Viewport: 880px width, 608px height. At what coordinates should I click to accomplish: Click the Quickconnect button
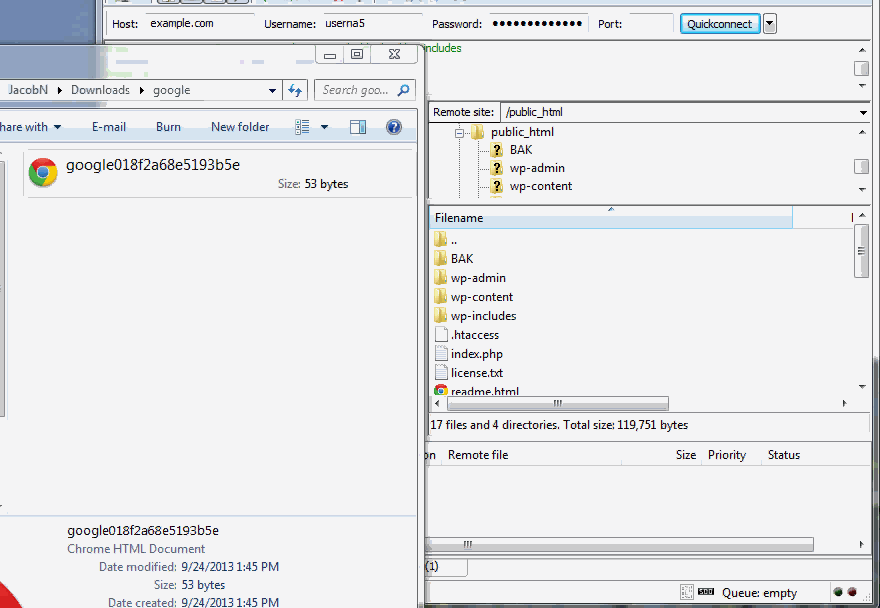tap(719, 24)
